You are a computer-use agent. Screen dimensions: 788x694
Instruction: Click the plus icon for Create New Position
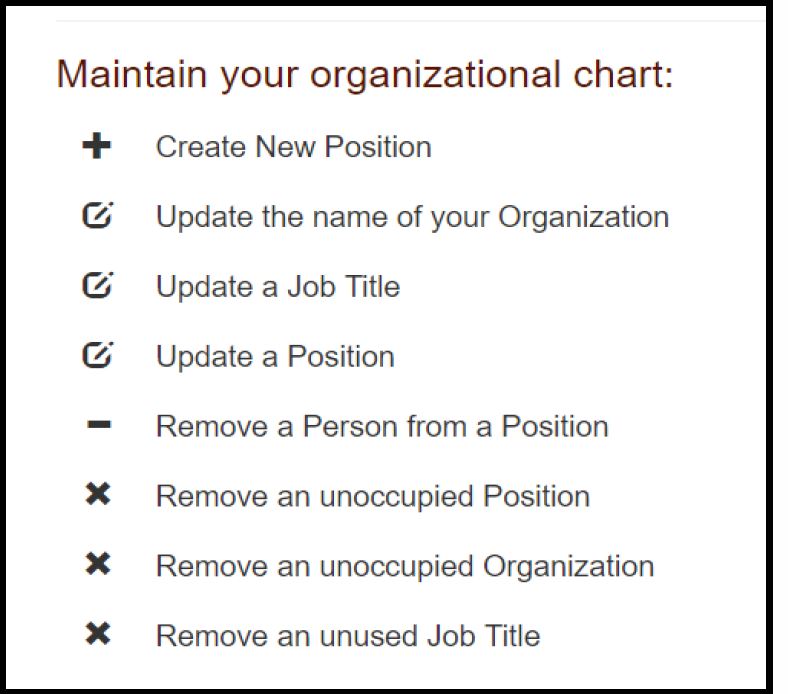[x=96, y=146]
